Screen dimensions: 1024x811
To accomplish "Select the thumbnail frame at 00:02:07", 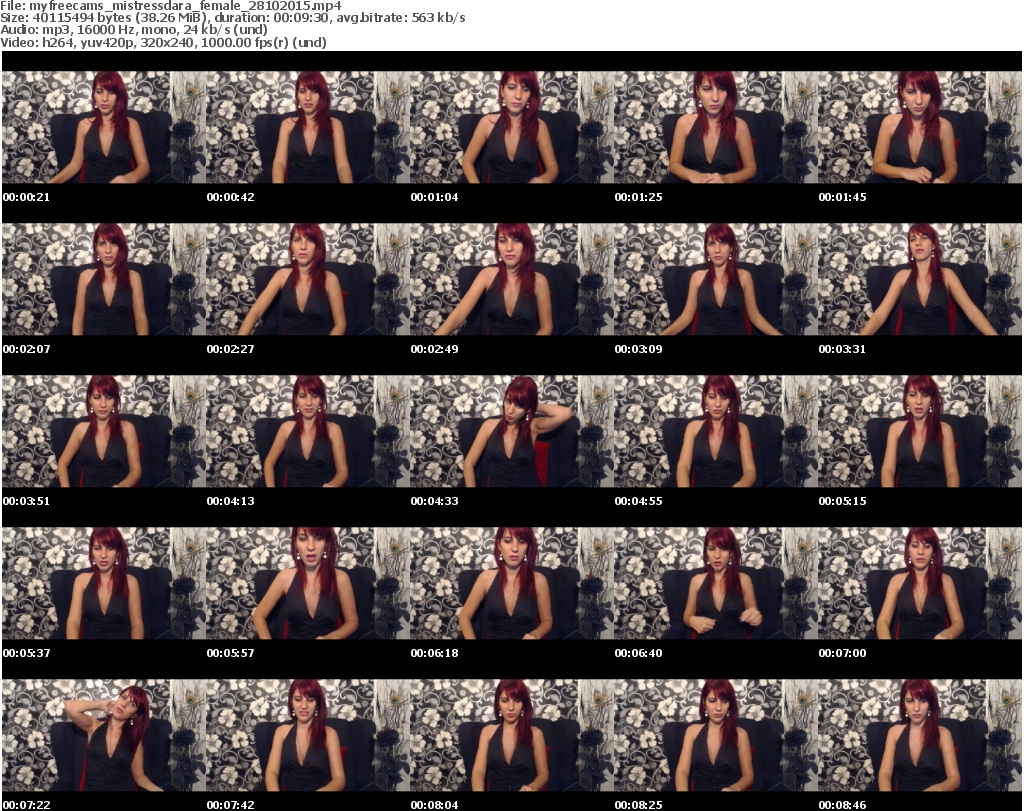I will (x=104, y=279).
